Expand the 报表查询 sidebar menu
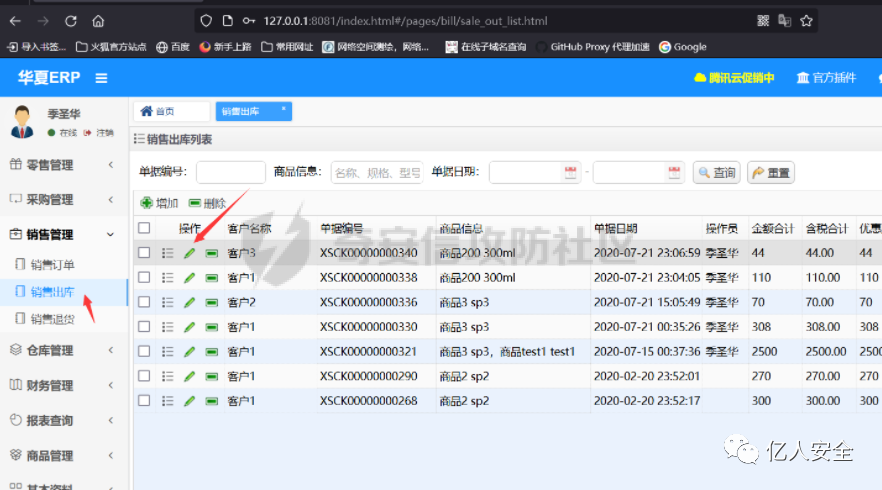This screenshot has height=490, width=882. [x=63, y=420]
